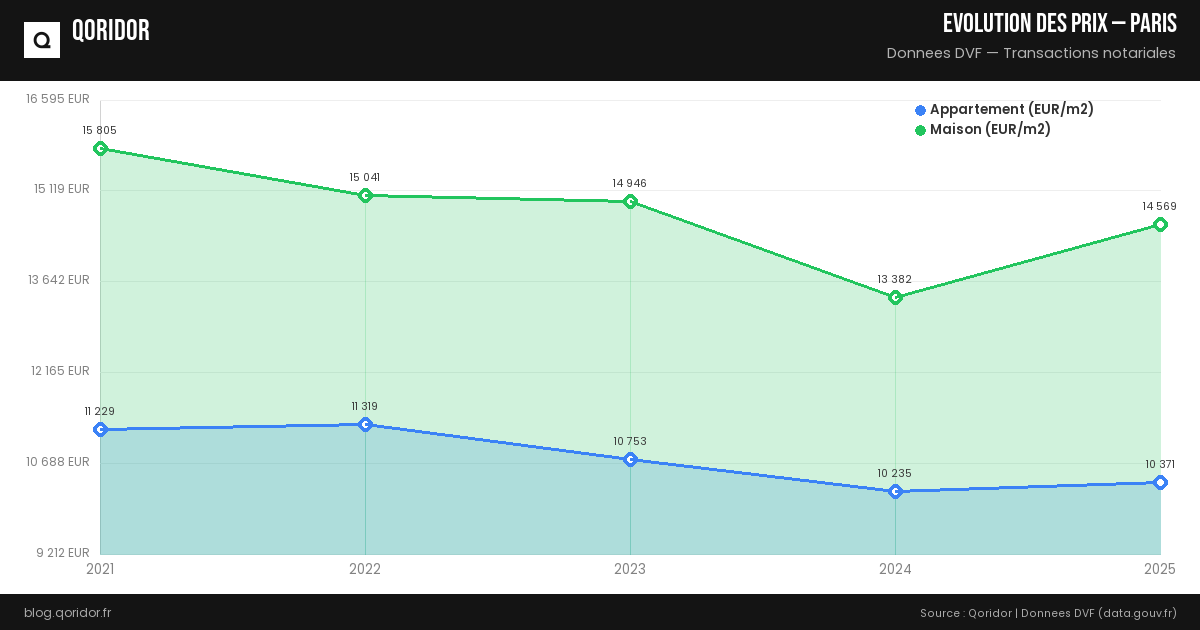Screen dimensions: 1200x630
Task: Toggle the Maison (EUR/m2) legend entry
Action: [x=990, y=130]
